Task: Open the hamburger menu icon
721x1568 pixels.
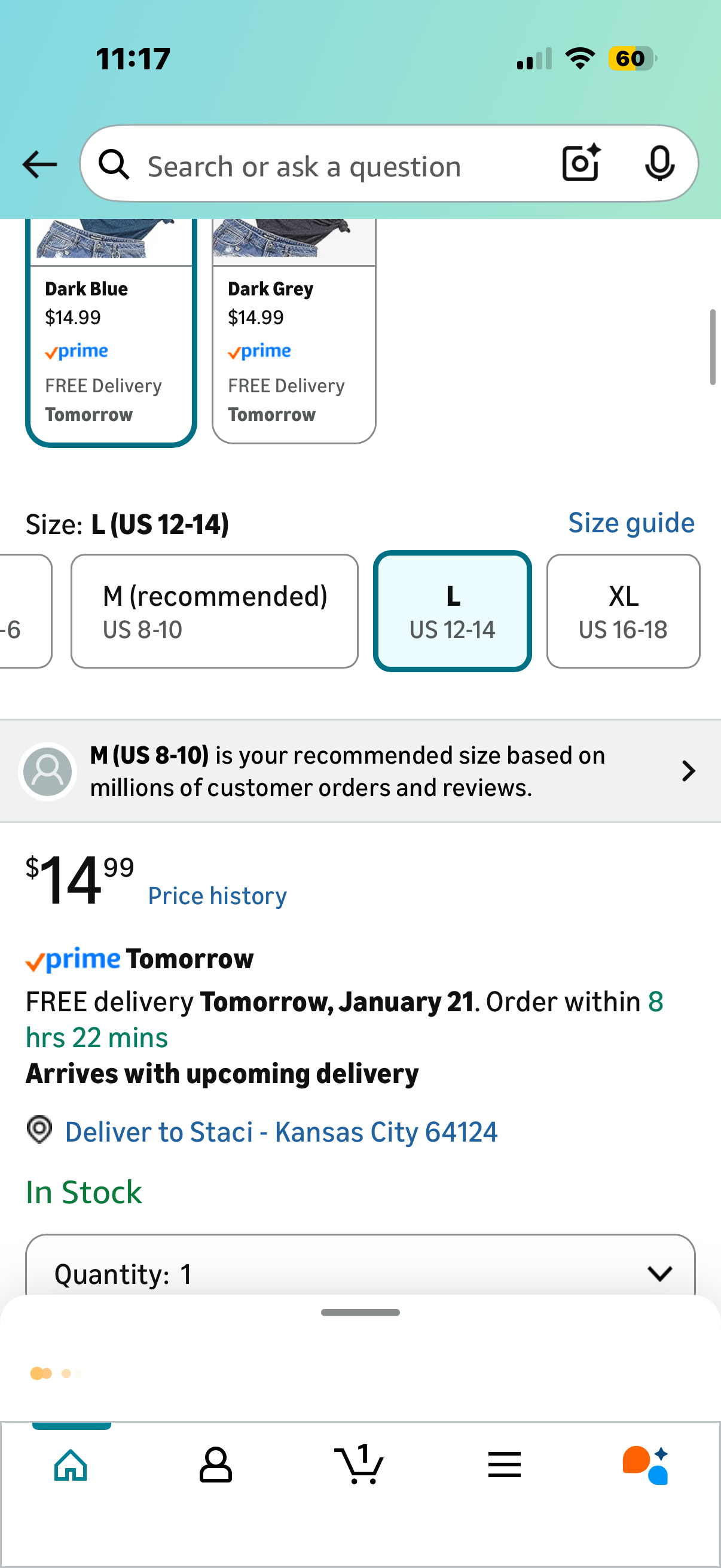Action: [505, 1465]
